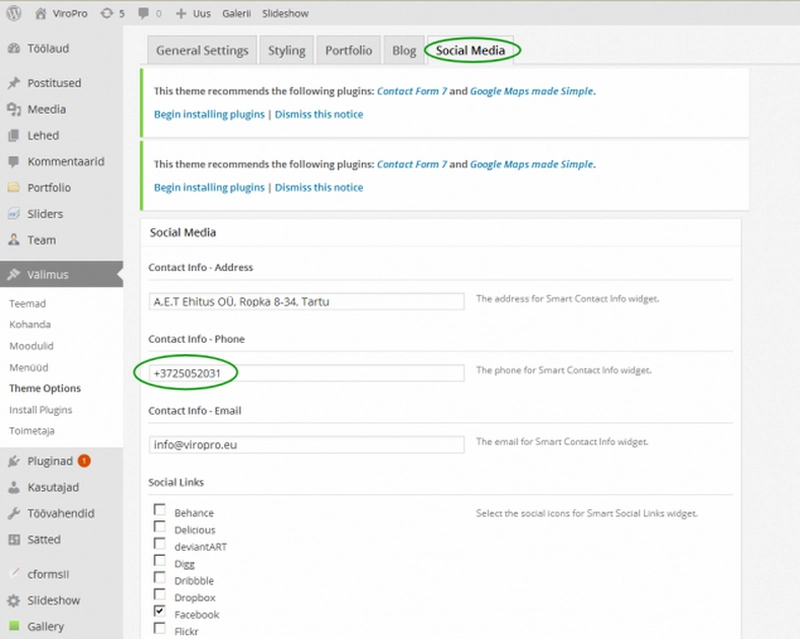Switch to the General Settings tab

[201, 51]
